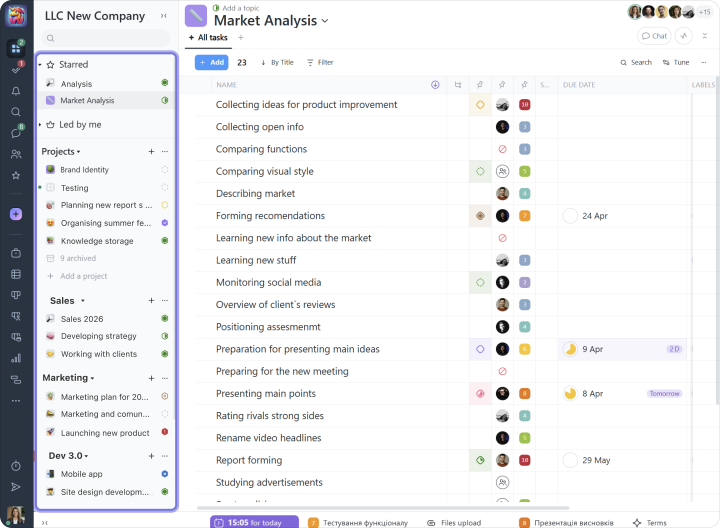Screen dimensions: 720x528
Task: Add a new project to the Sales group
Action: point(151,300)
